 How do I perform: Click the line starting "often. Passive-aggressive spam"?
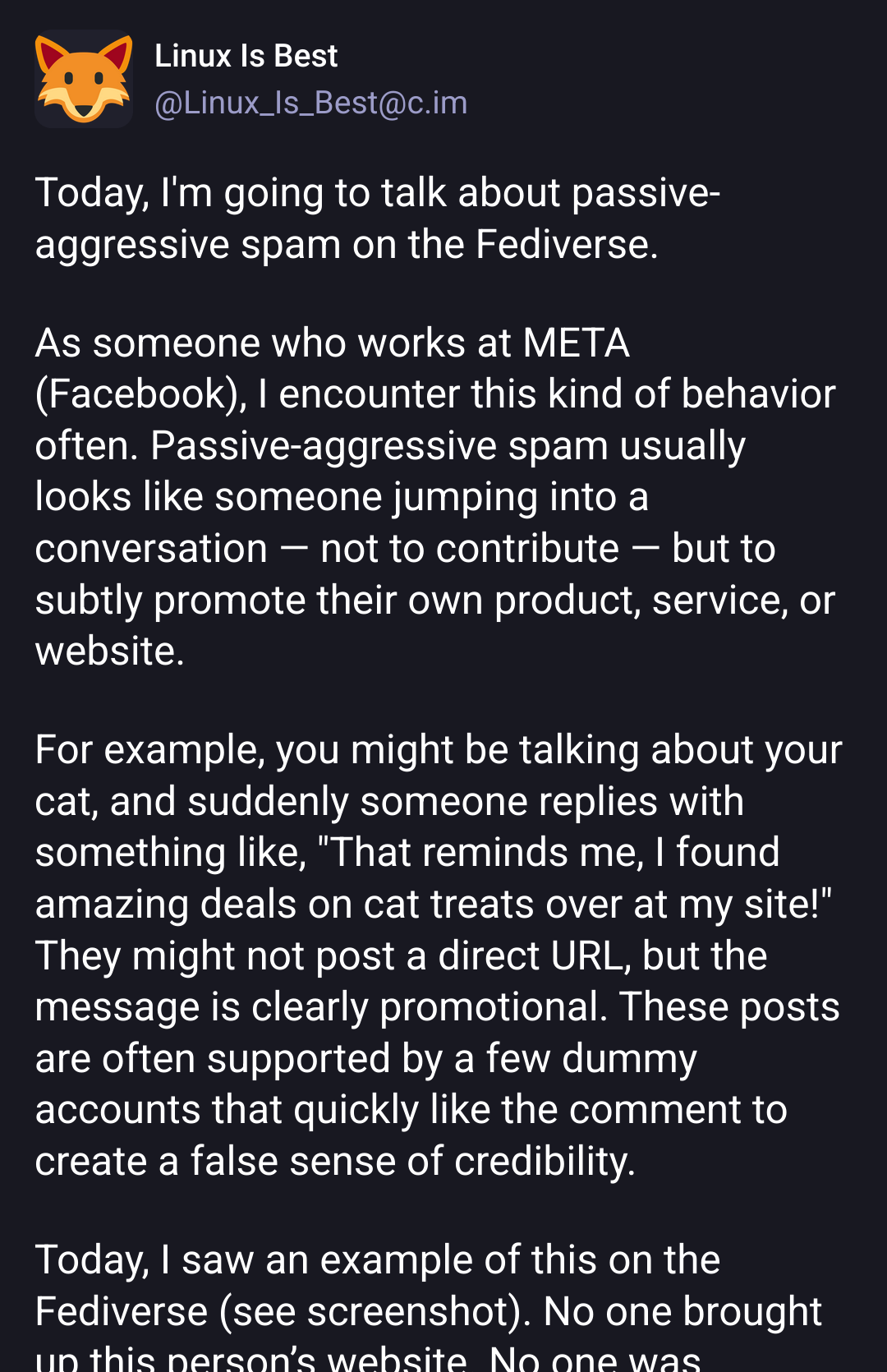coord(390,446)
